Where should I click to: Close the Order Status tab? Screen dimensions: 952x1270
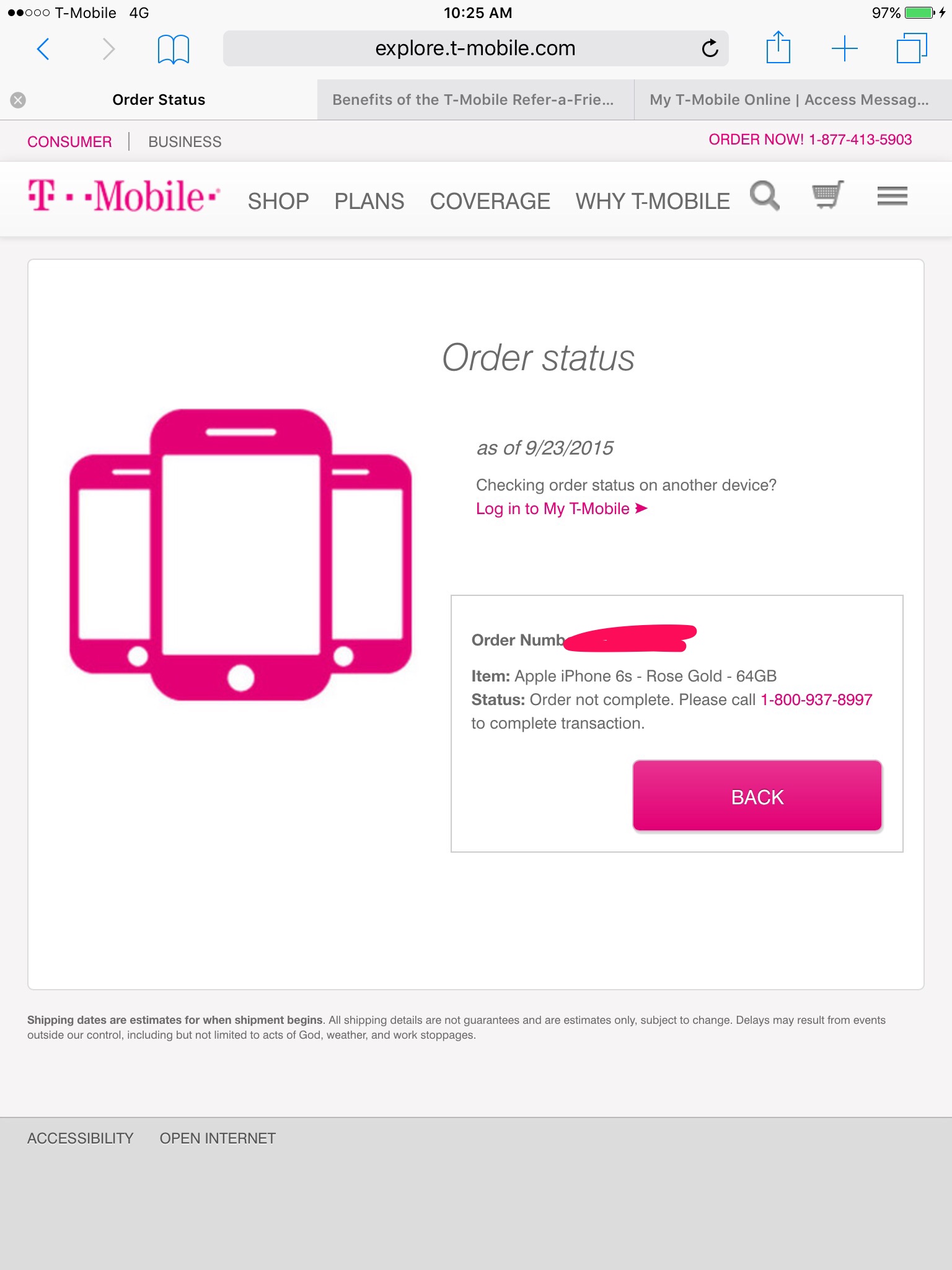[x=18, y=100]
